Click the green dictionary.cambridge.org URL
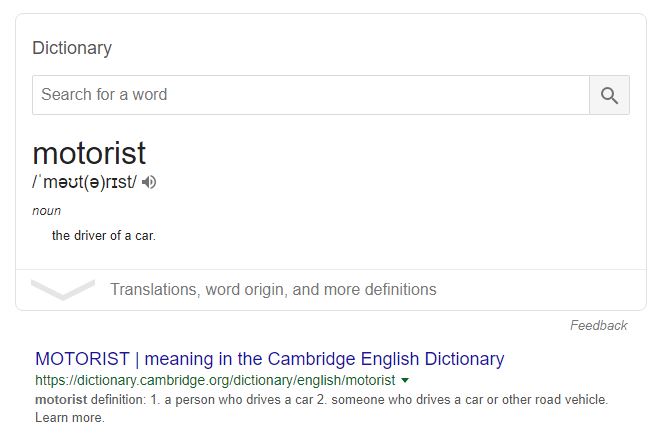670x441 pixels. [x=215, y=381]
